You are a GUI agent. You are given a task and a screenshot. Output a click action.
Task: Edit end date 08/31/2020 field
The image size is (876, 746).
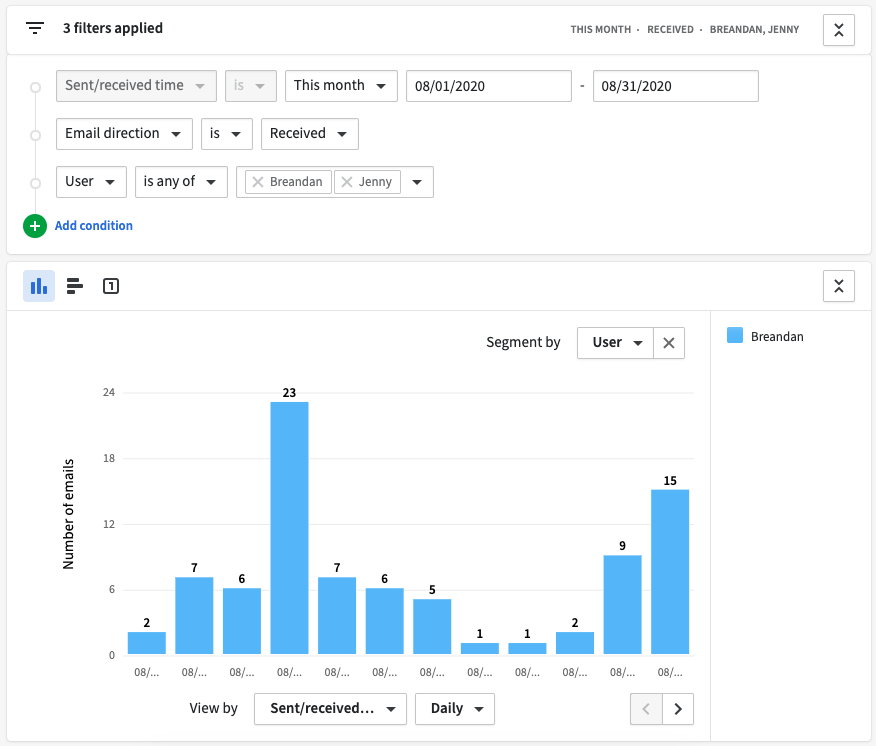click(675, 86)
